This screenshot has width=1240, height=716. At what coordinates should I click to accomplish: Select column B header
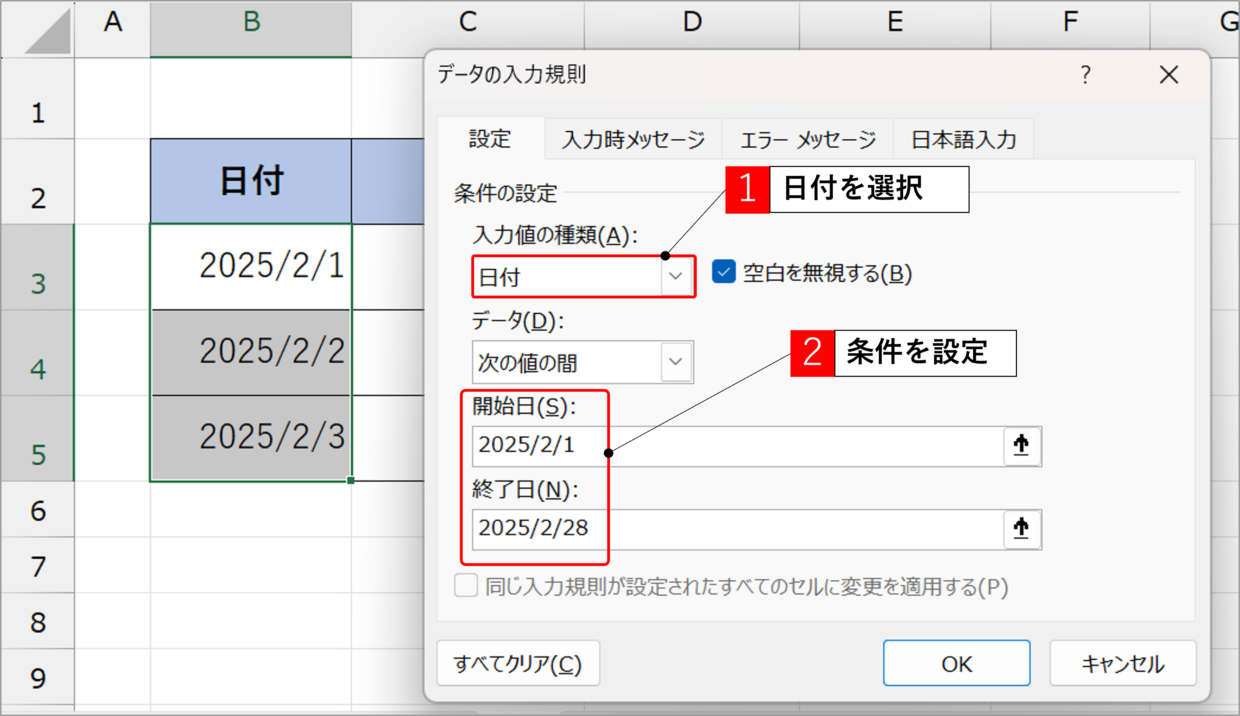[x=251, y=24]
